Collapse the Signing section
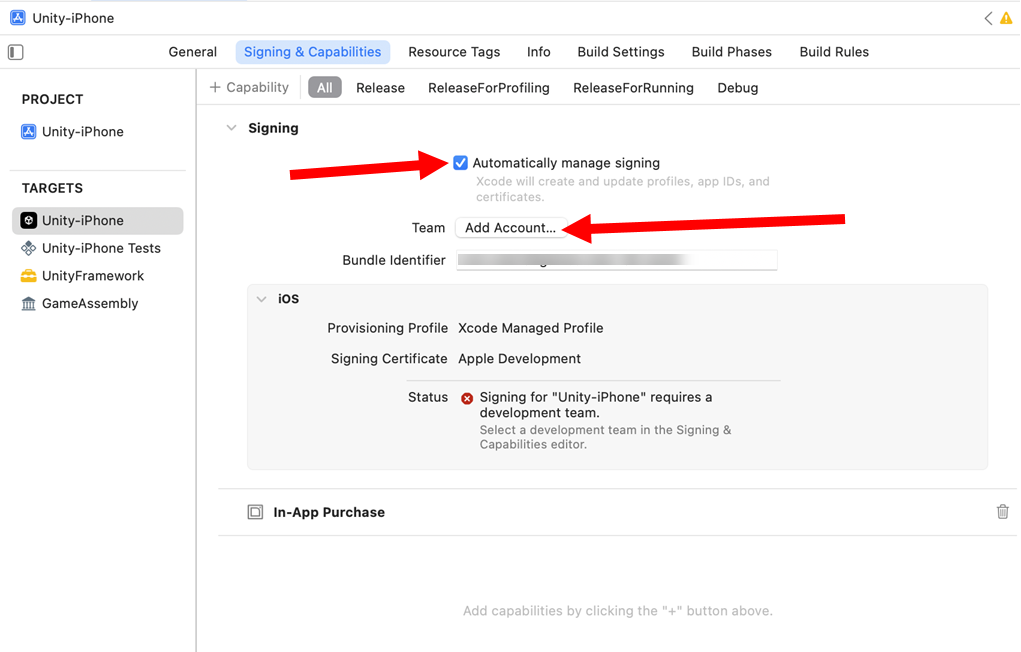 pyautogui.click(x=231, y=128)
